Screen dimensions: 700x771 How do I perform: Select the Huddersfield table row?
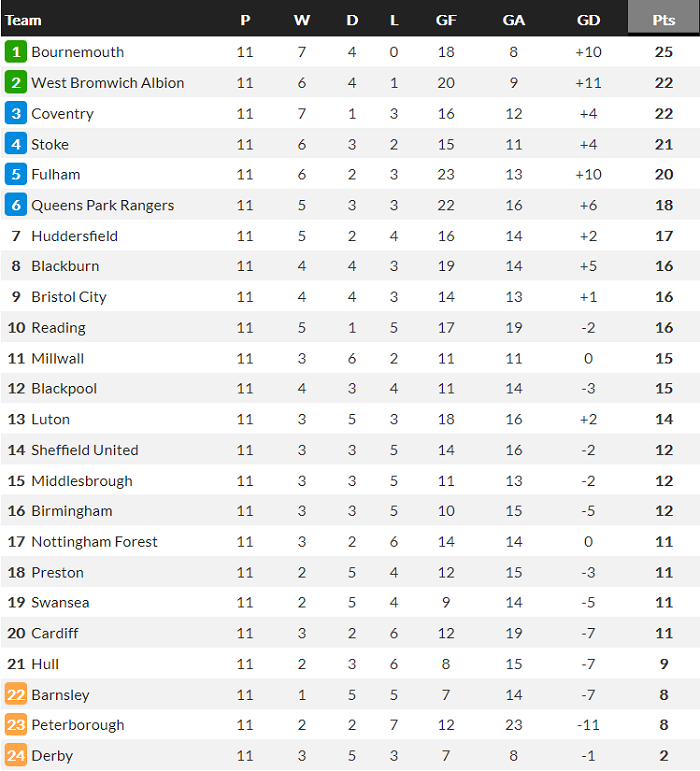(350, 236)
